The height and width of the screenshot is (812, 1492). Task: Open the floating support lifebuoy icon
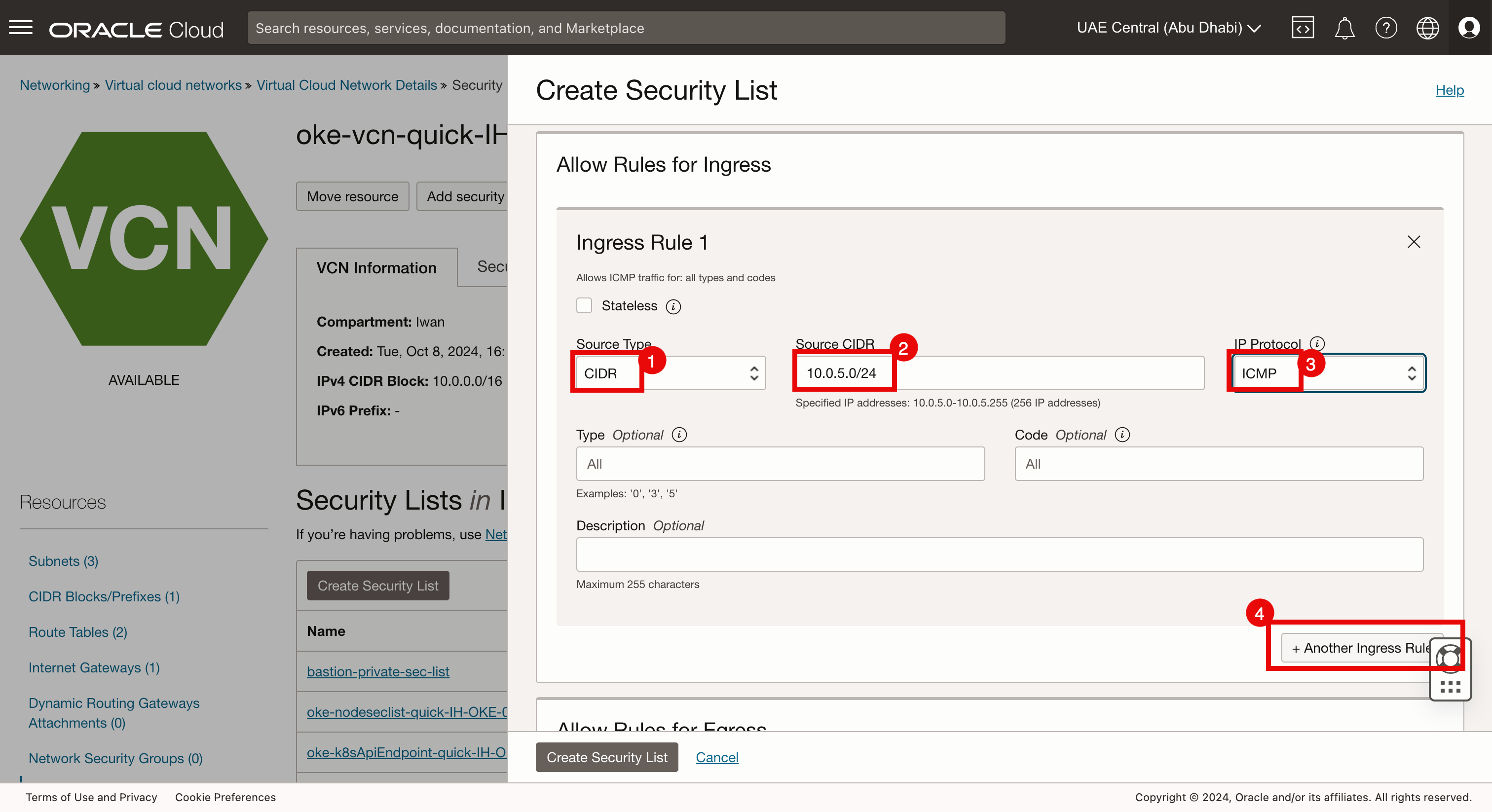click(x=1449, y=658)
